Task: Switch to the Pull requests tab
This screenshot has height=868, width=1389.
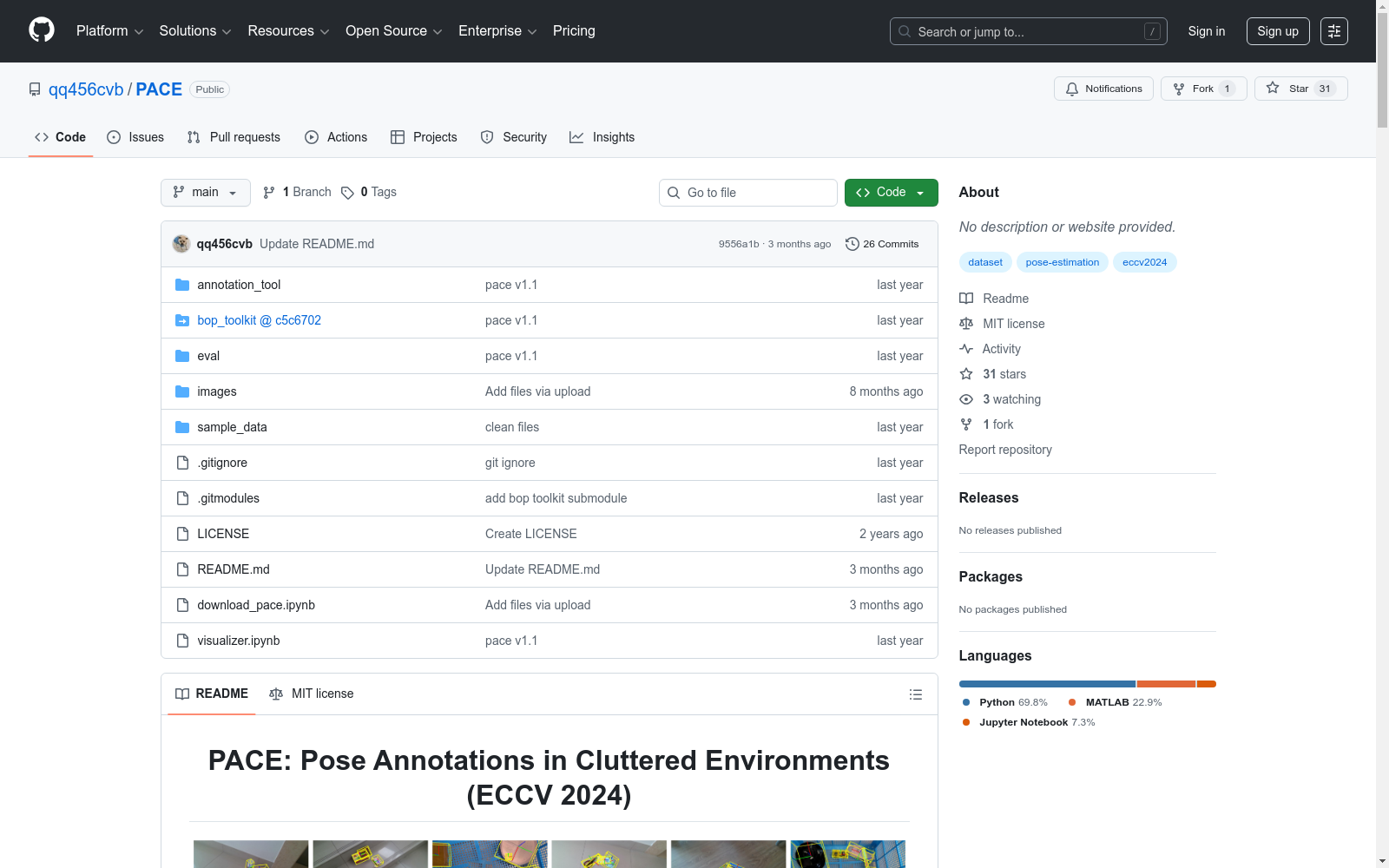Action: (234, 137)
